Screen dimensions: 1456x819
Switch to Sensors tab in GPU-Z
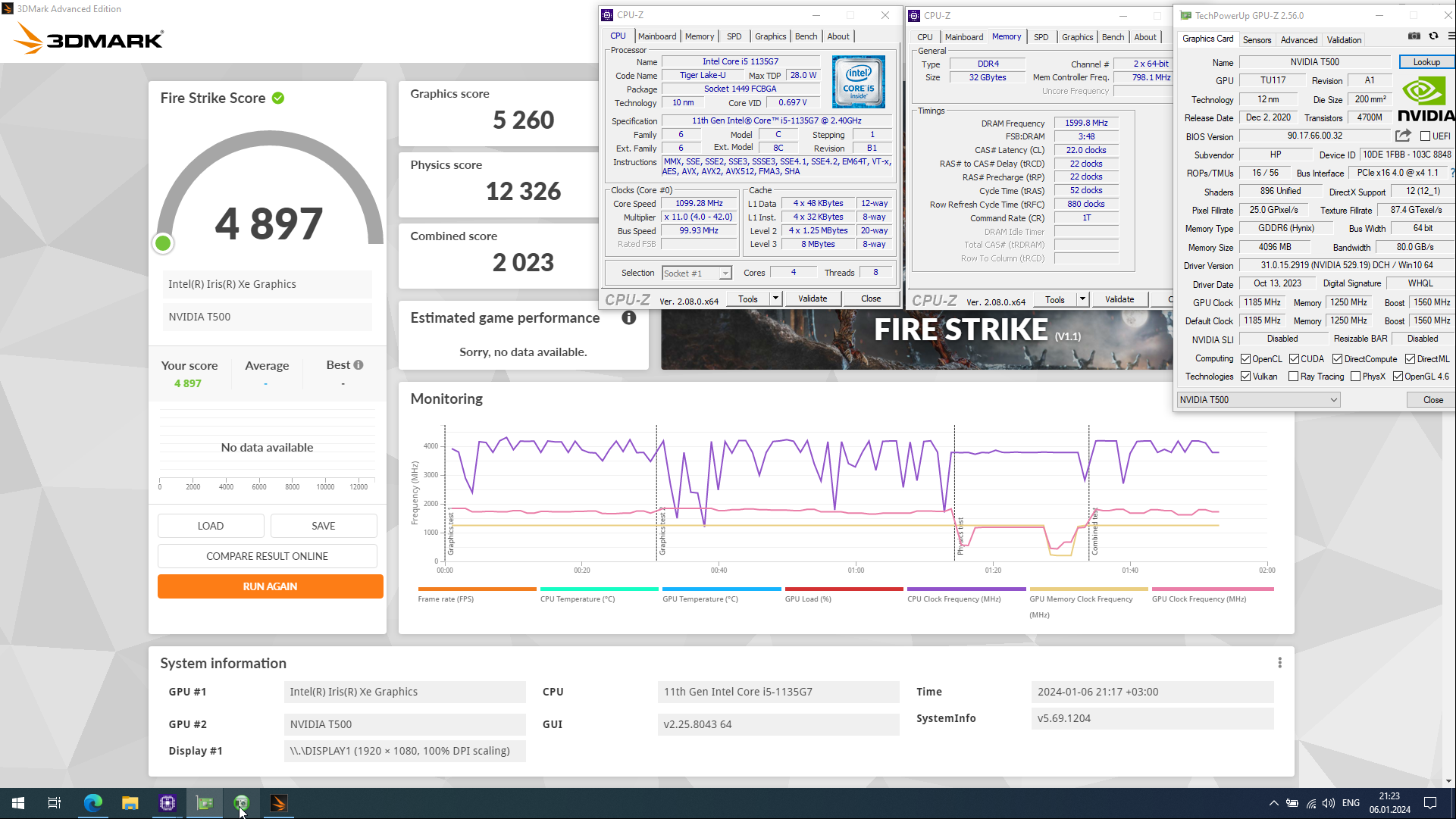coord(1257,40)
